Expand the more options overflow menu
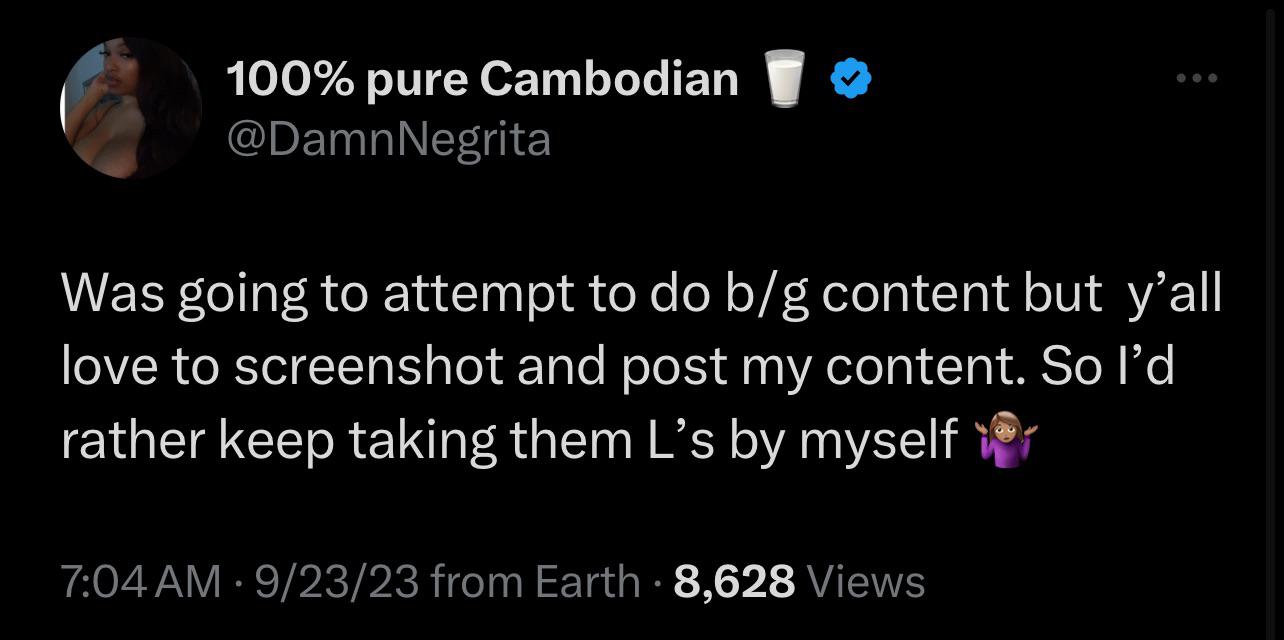1284x640 pixels. pos(1196,77)
